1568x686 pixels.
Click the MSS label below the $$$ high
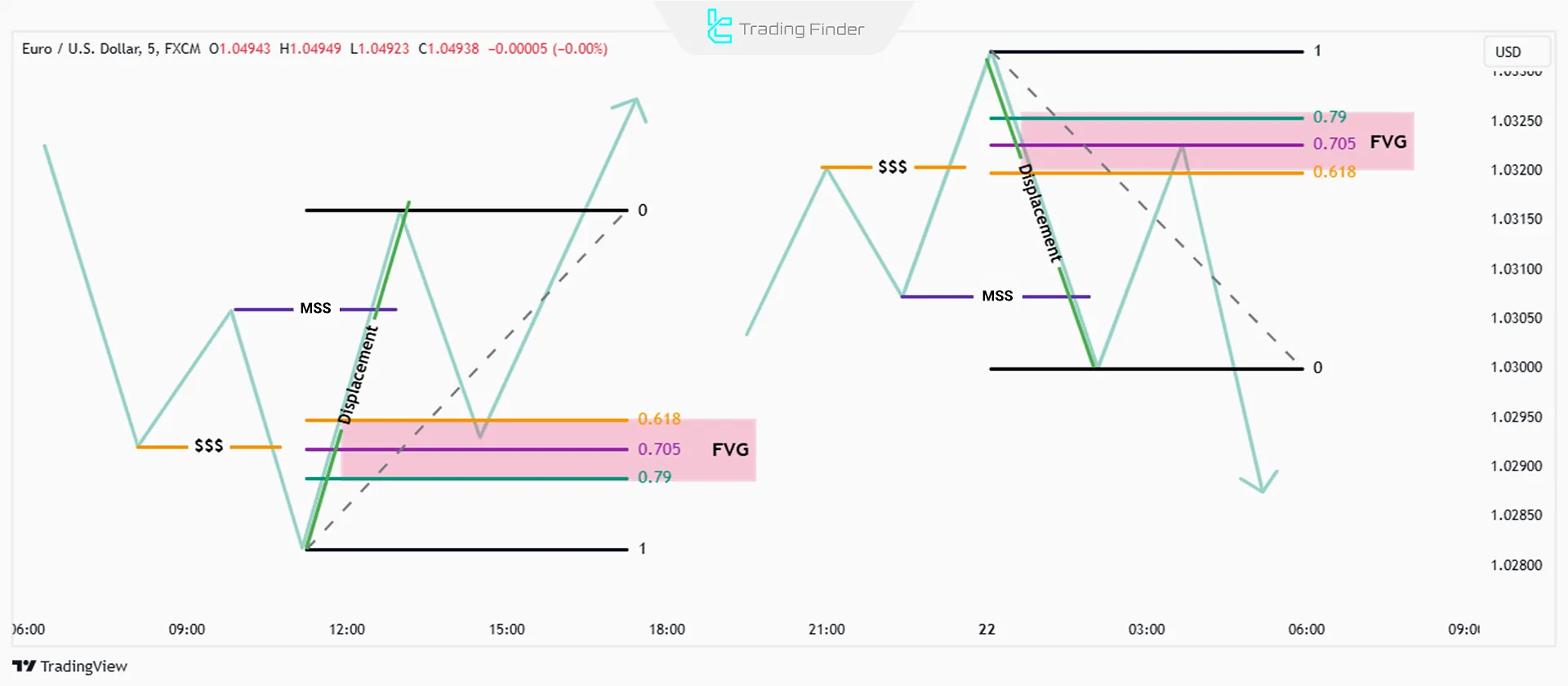pos(997,296)
